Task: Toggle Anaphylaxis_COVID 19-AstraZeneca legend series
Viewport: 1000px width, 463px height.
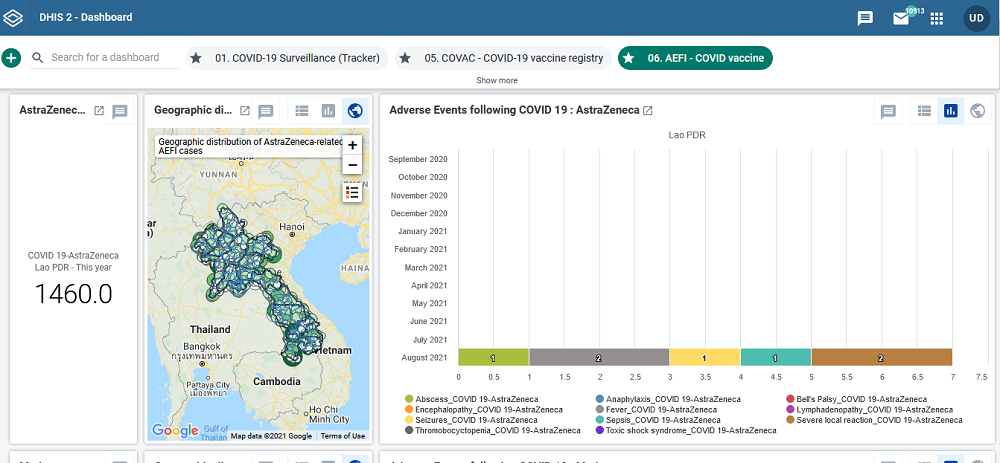Action: coord(668,399)
